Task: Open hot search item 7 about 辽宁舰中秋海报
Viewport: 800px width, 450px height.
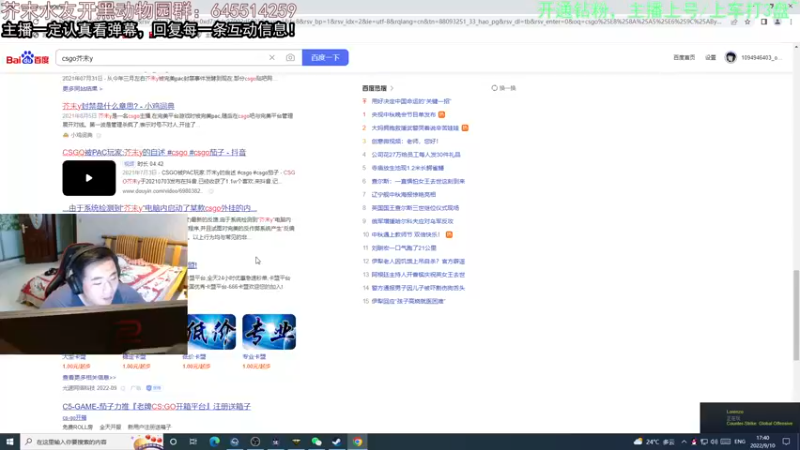Action: pyautogui.click(x=404, y=194)
